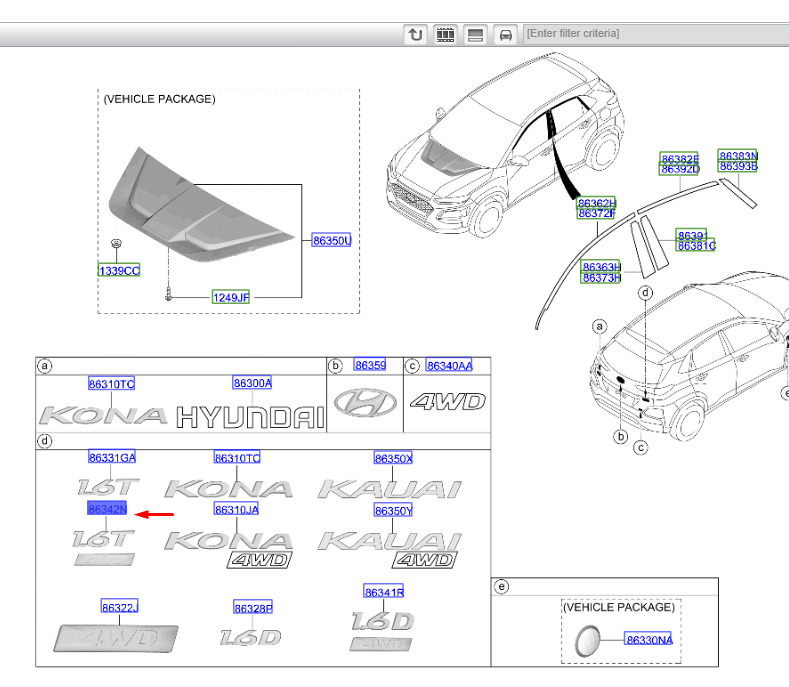789x687 pixels.
Task: Select part number 86350U
Action: [332, 241]
